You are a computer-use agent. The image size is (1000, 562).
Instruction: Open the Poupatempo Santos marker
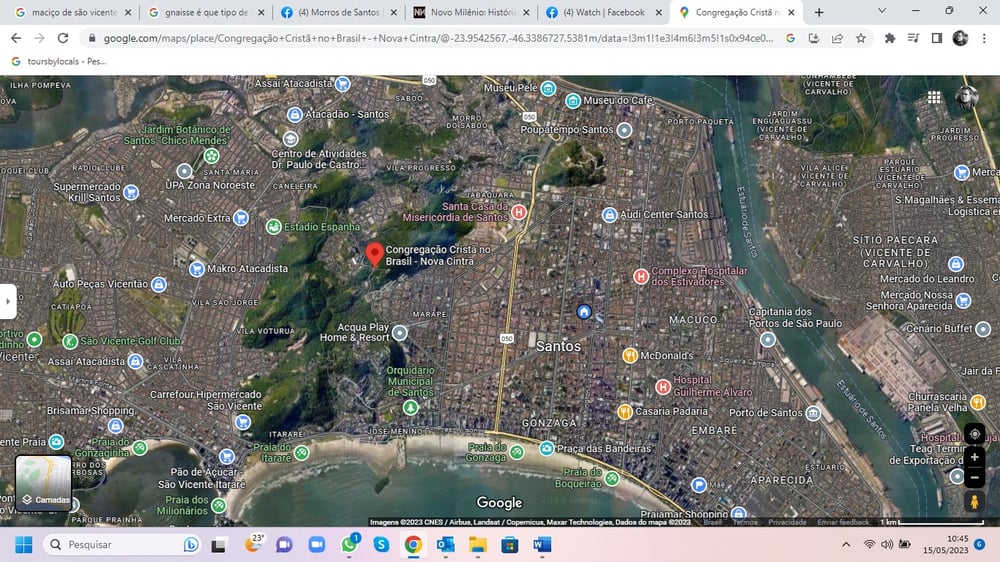624,129
